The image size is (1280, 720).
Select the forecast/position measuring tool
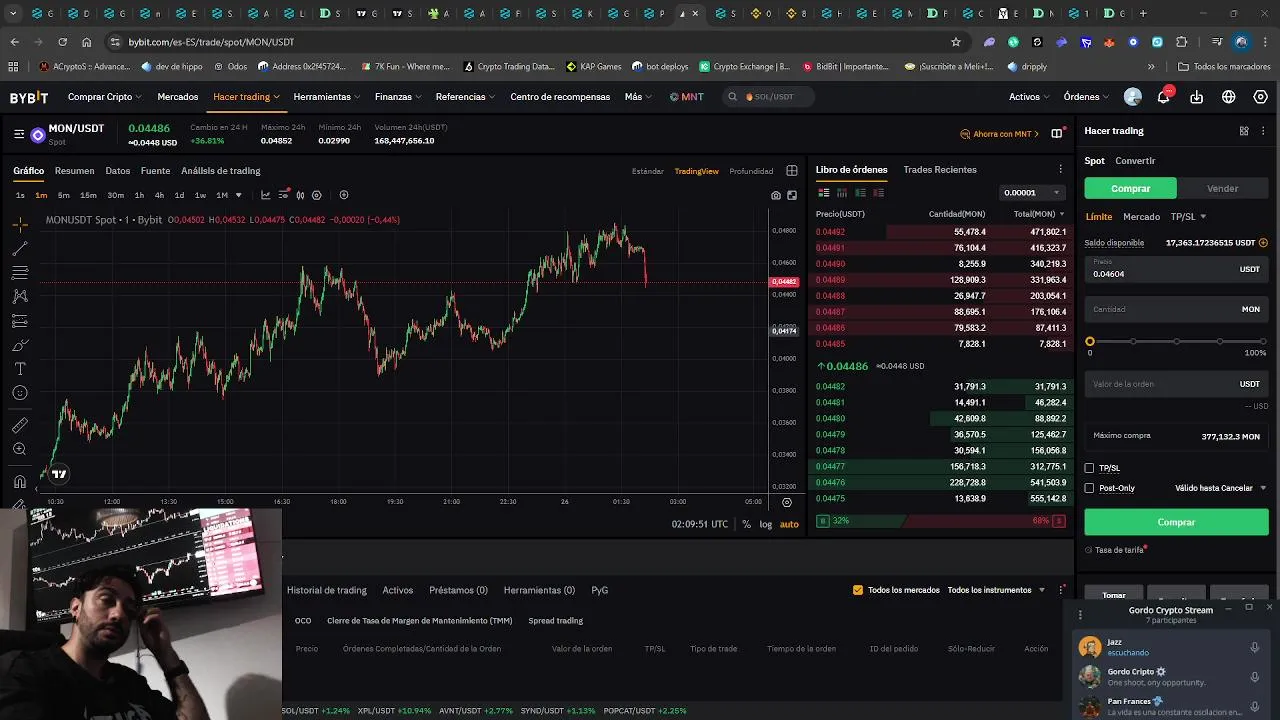20,321
